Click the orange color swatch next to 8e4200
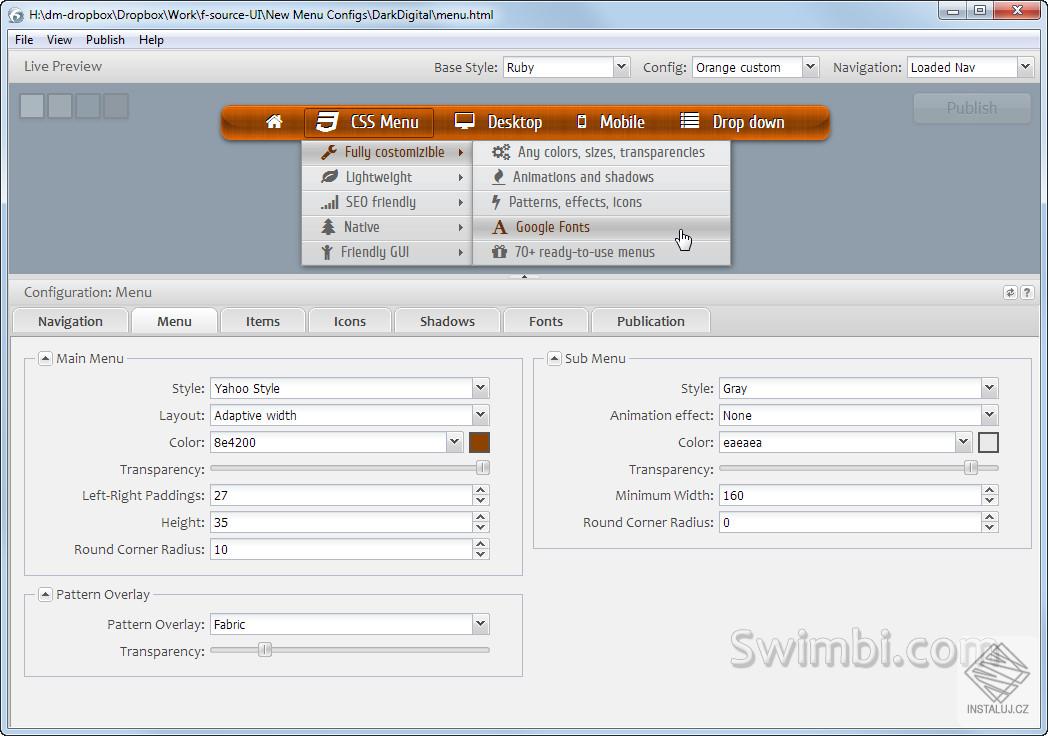This screenshot has height=736, width=1048. coord(481,441)
